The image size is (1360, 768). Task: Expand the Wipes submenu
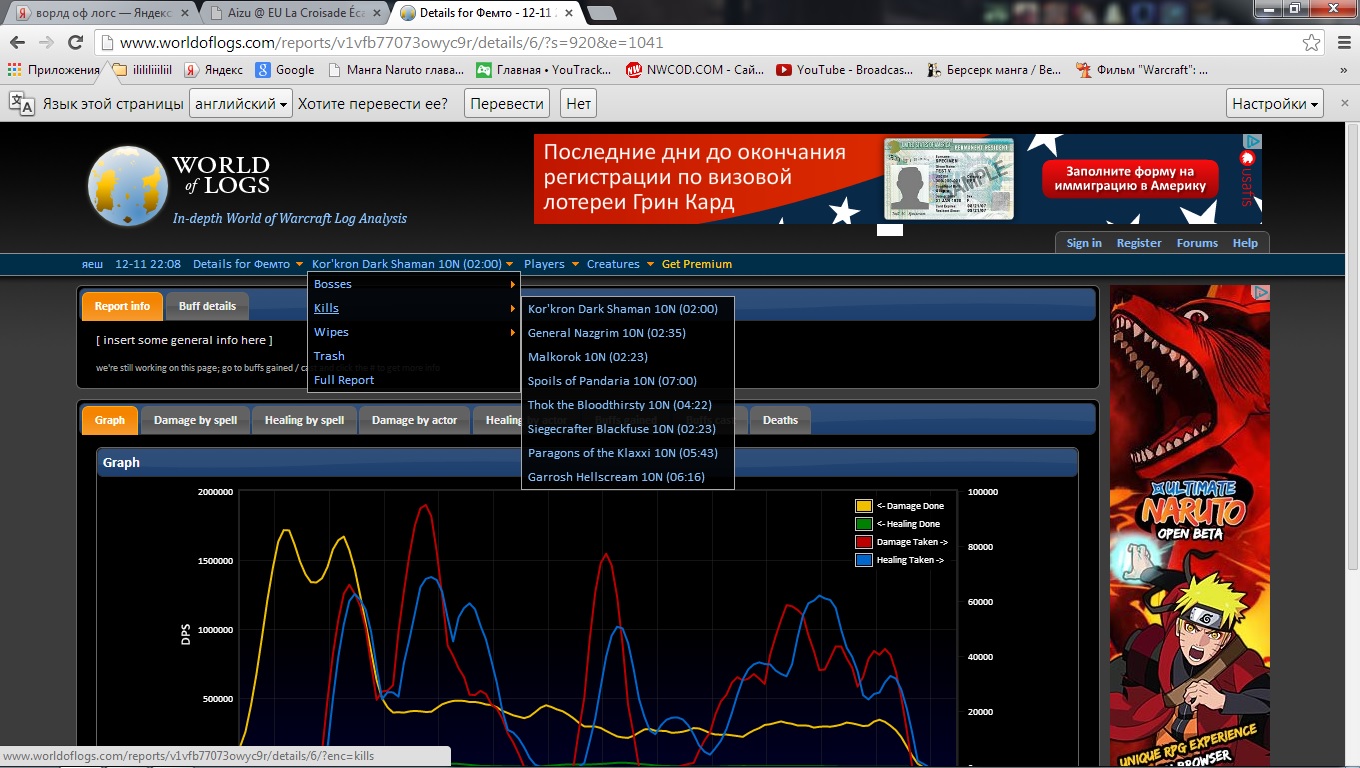pos(414,332)
